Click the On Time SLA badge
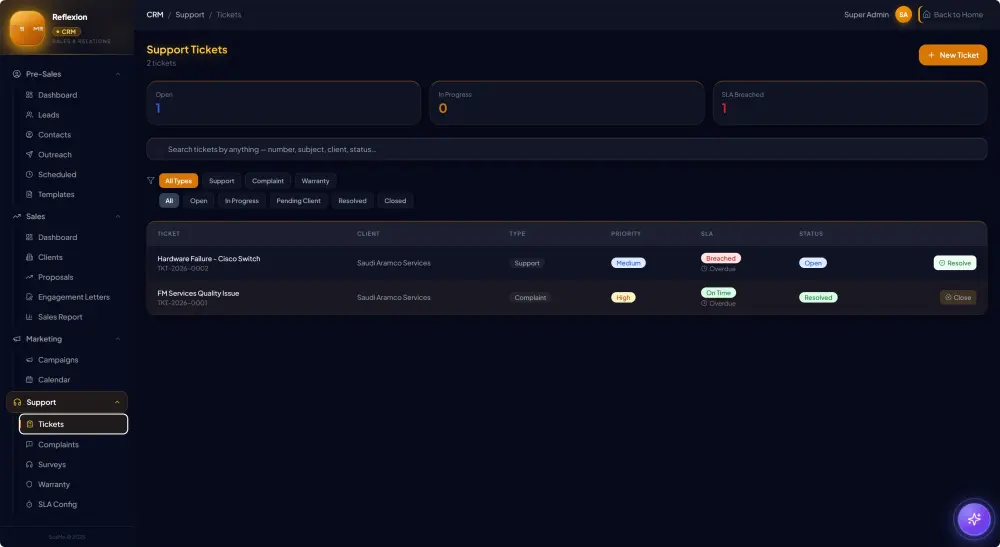Viewport: 1000px width, 547px height. (x=718, y=293)
